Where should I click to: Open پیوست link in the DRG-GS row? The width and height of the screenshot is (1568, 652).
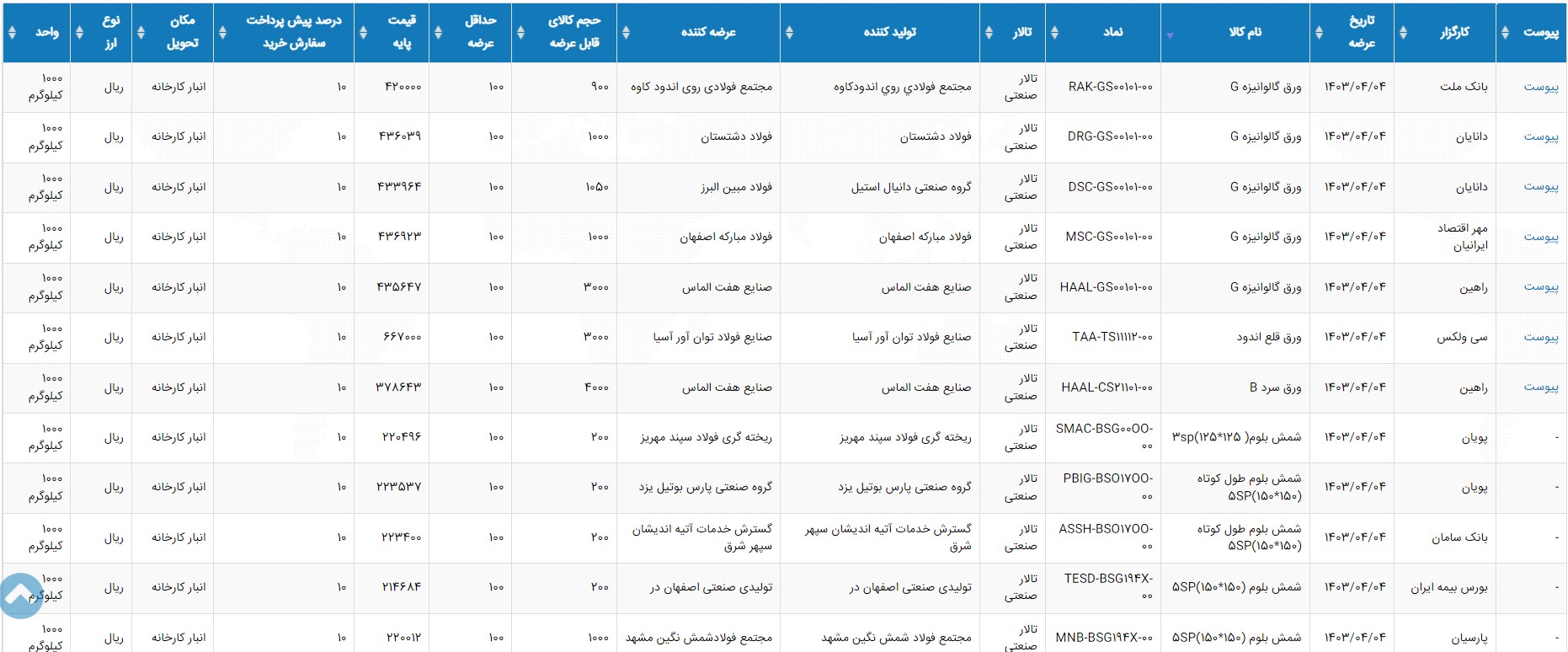tap(1541, 136)
